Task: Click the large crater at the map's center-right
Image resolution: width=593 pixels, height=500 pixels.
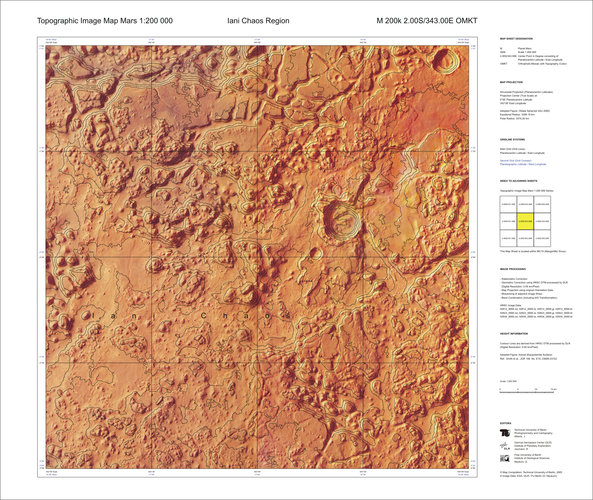Action: [343, 221]
